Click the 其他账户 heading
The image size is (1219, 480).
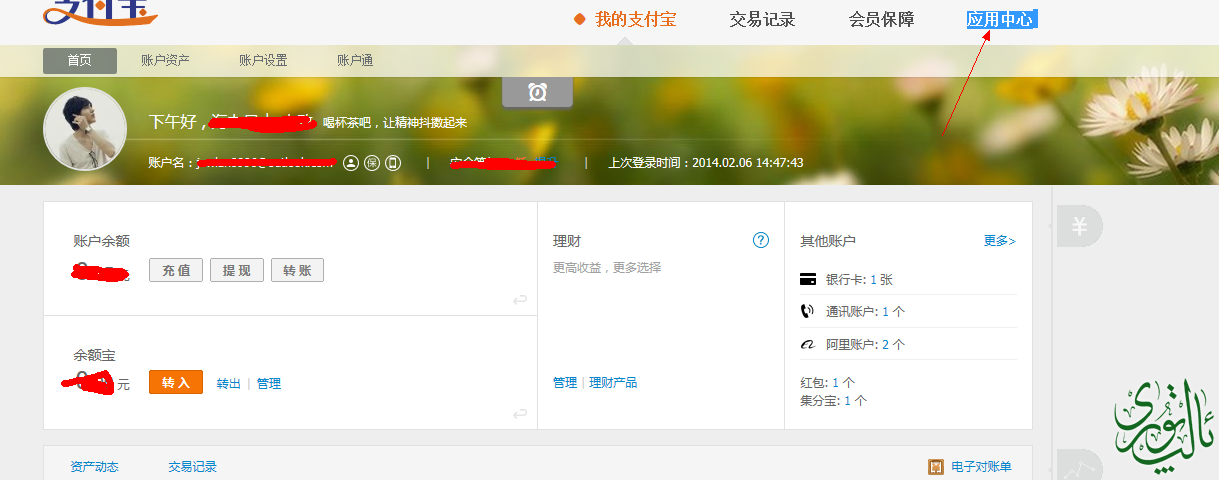pos(828,241)
